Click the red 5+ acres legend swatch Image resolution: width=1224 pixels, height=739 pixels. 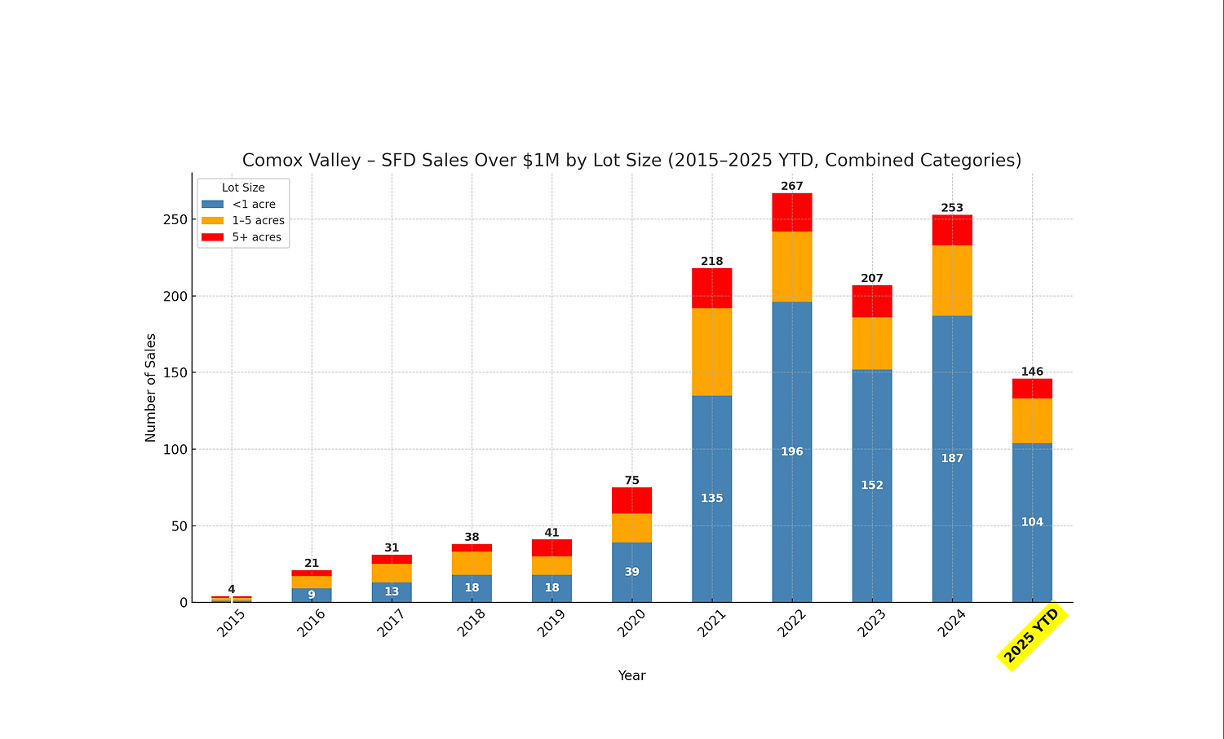[x=212, y=238]
